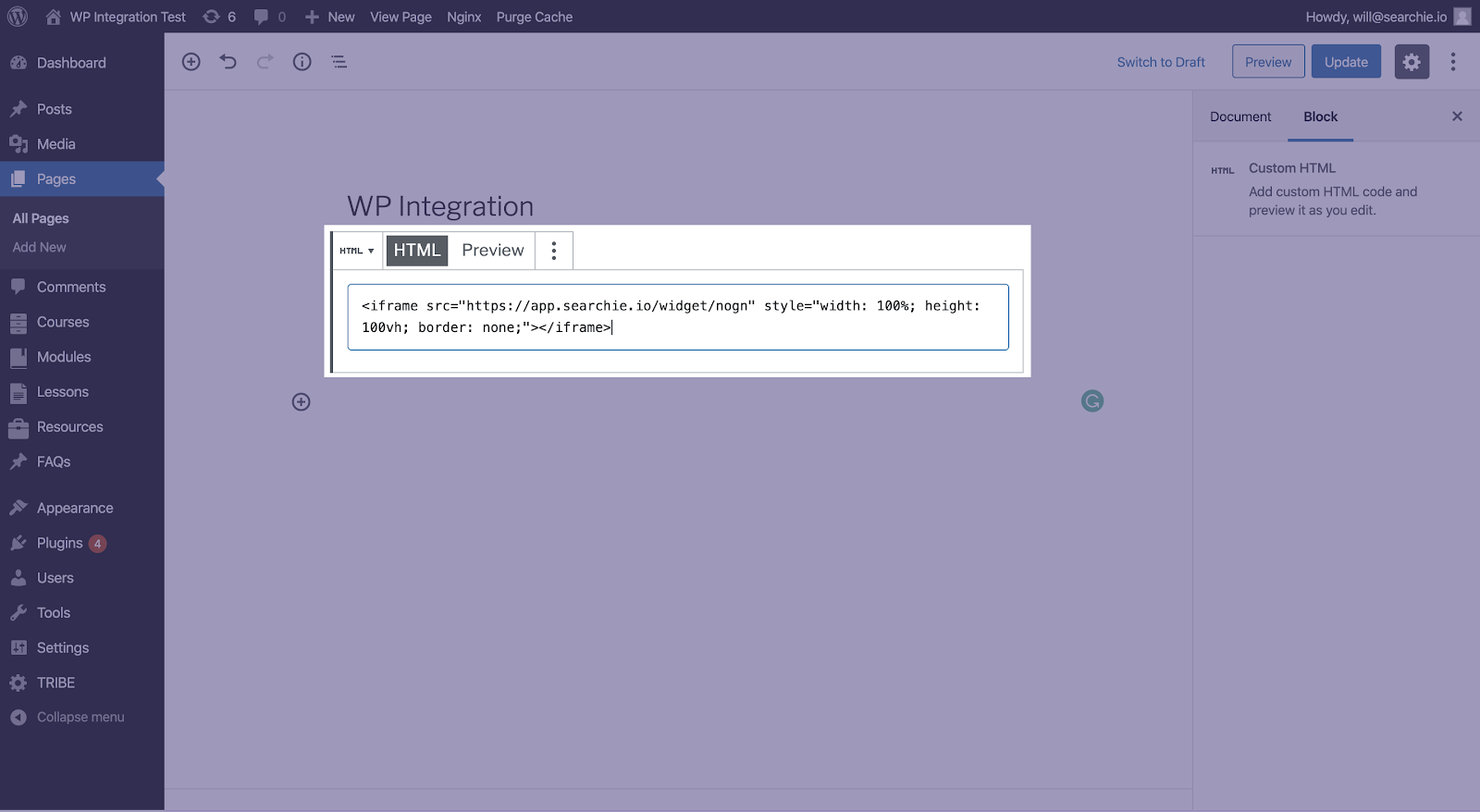Click Add New page submenu item
The image size is (1480, 812).
pos(39,247)
